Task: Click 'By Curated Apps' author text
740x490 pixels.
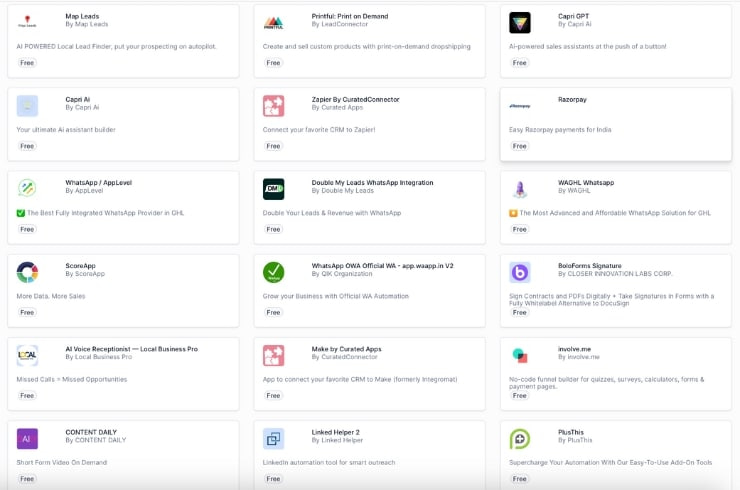Action: 337,107
